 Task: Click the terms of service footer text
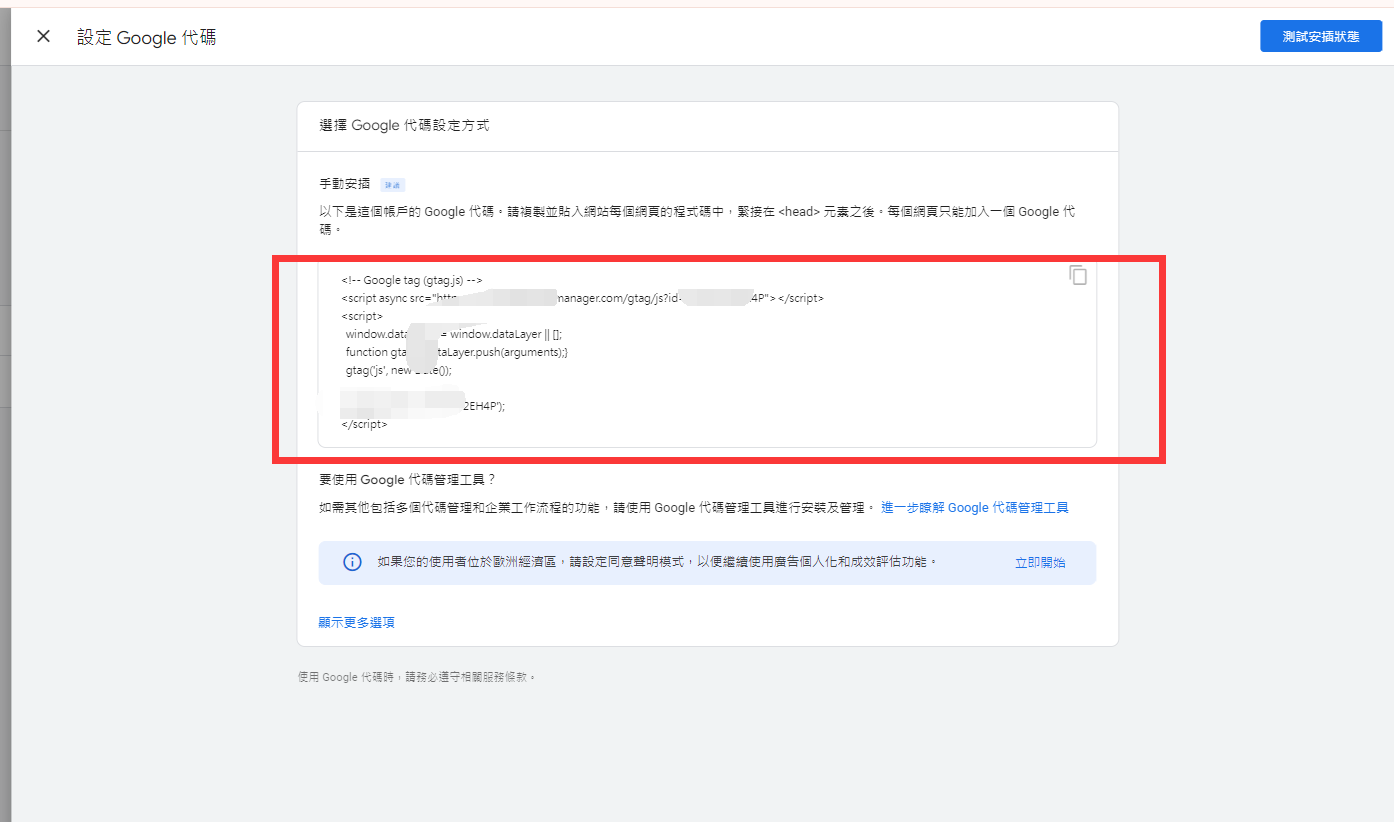[x=417, y=677]
